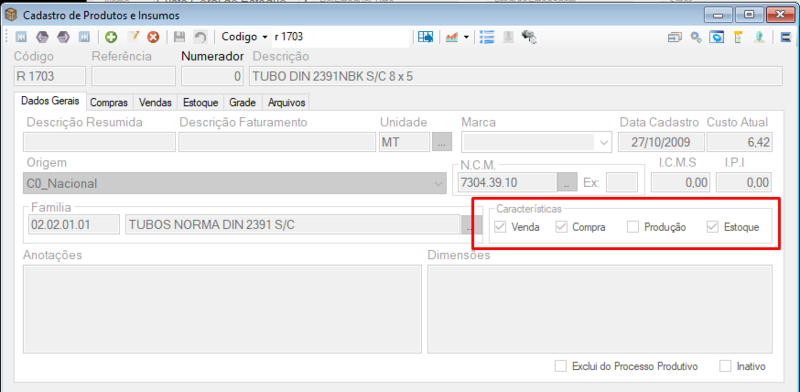Edit the current product record

pos(133,37)
